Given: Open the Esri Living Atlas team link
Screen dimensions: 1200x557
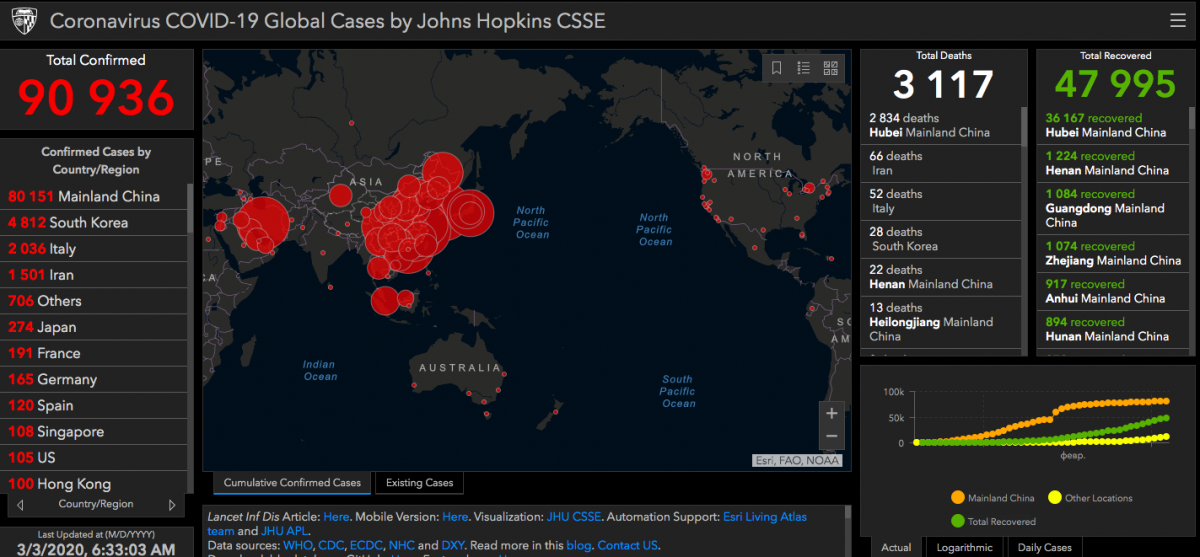Looking at the screenshot, I should pyautogui.click(x=764, y=517).
